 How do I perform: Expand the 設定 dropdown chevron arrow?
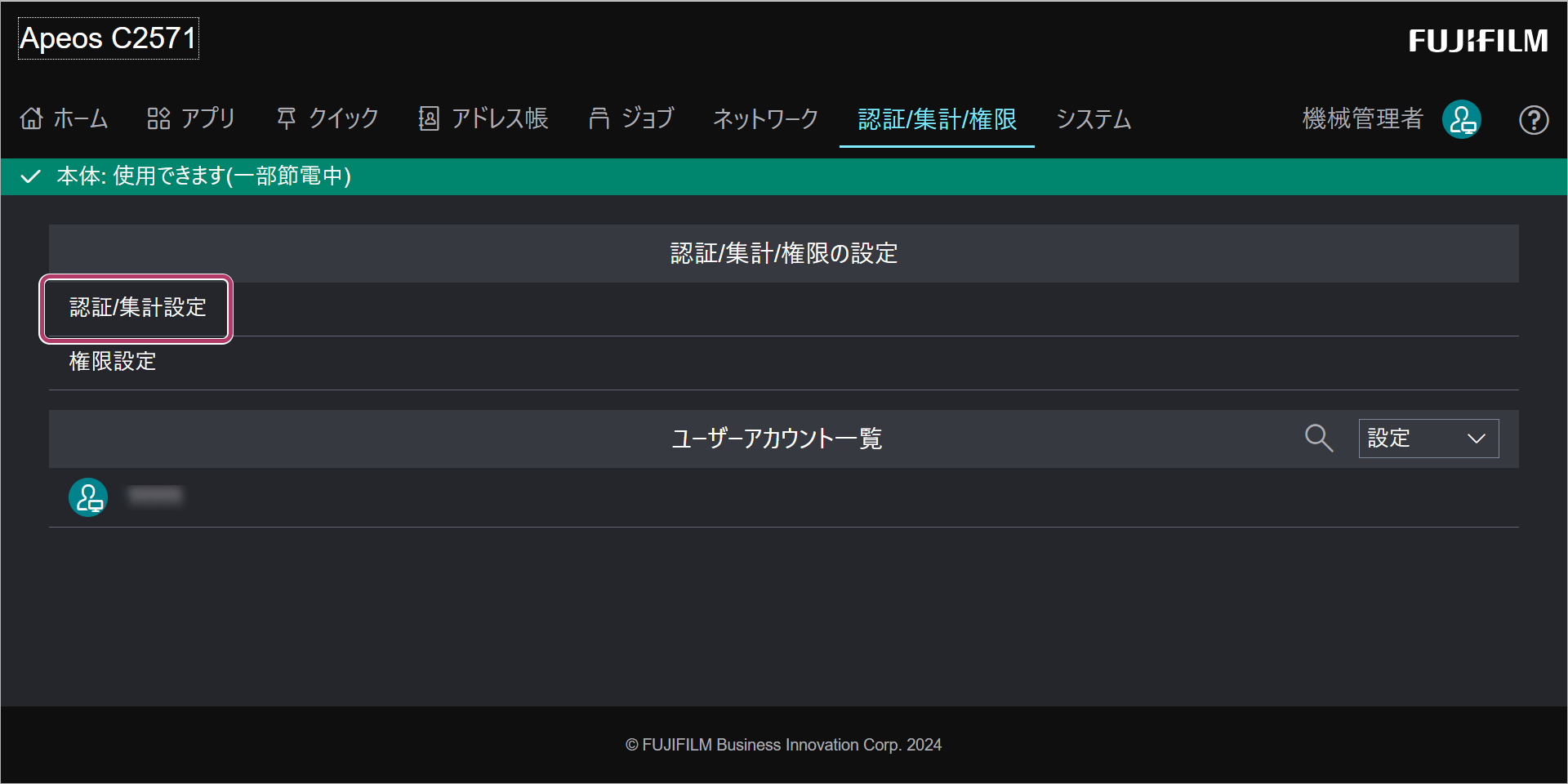1476,439
